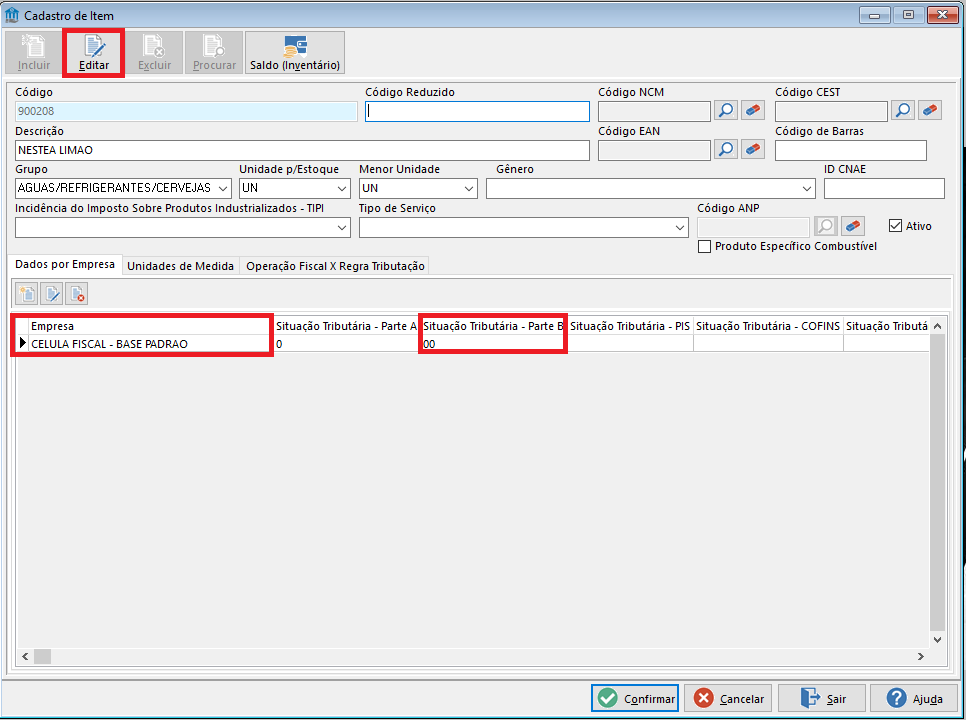Click the Confirmar button
966x720 pixels.
tap(635, 698)
